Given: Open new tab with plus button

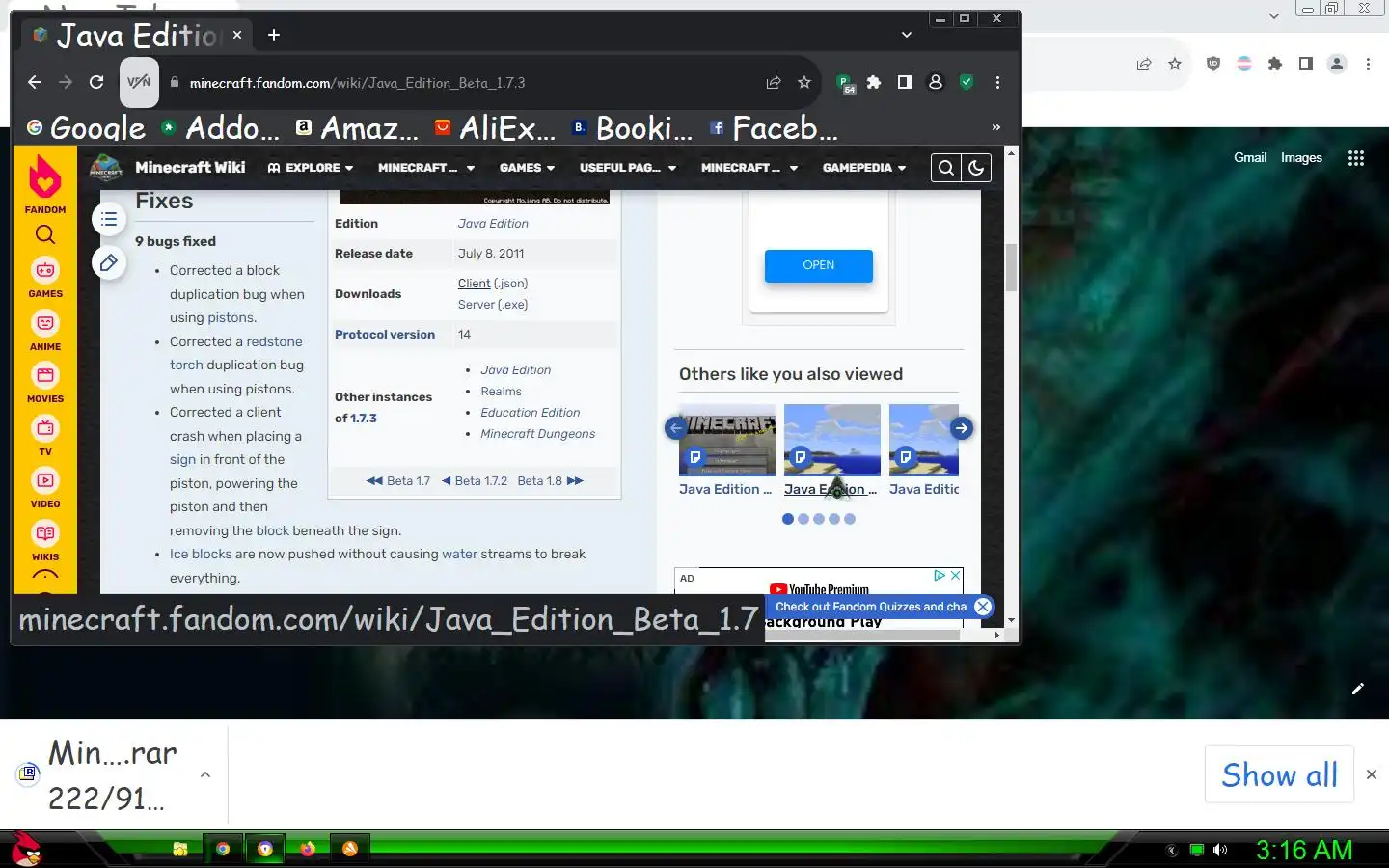Looking at the screenshot, I should pyautogui.click(x=274, y=35).
